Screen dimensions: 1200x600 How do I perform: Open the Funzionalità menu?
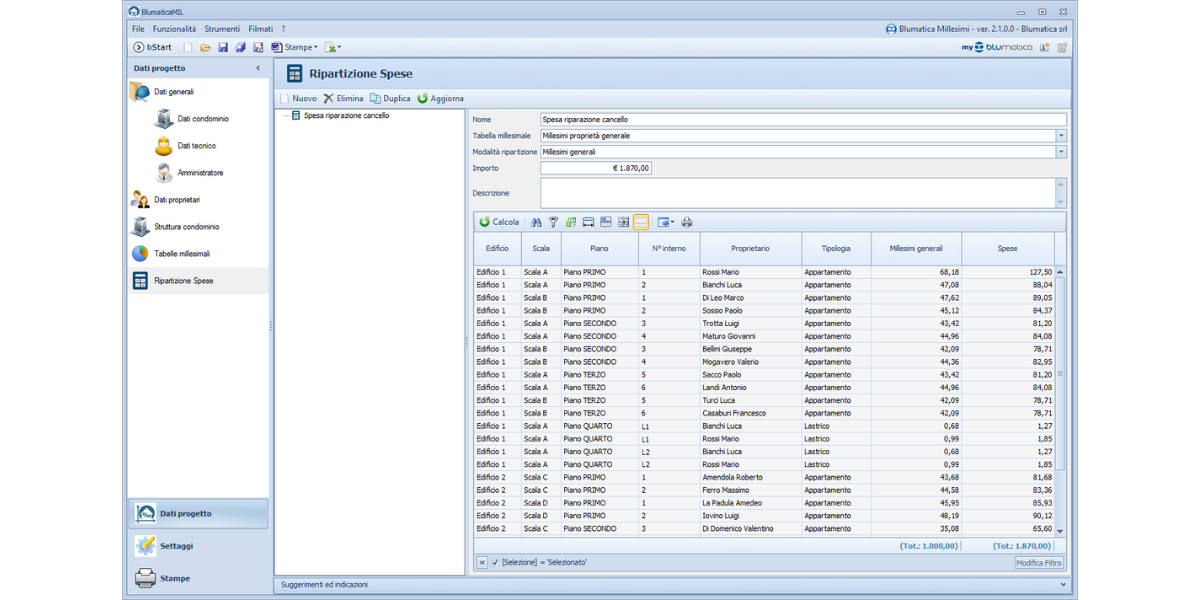pyautogui.click(x=174, y=29)
